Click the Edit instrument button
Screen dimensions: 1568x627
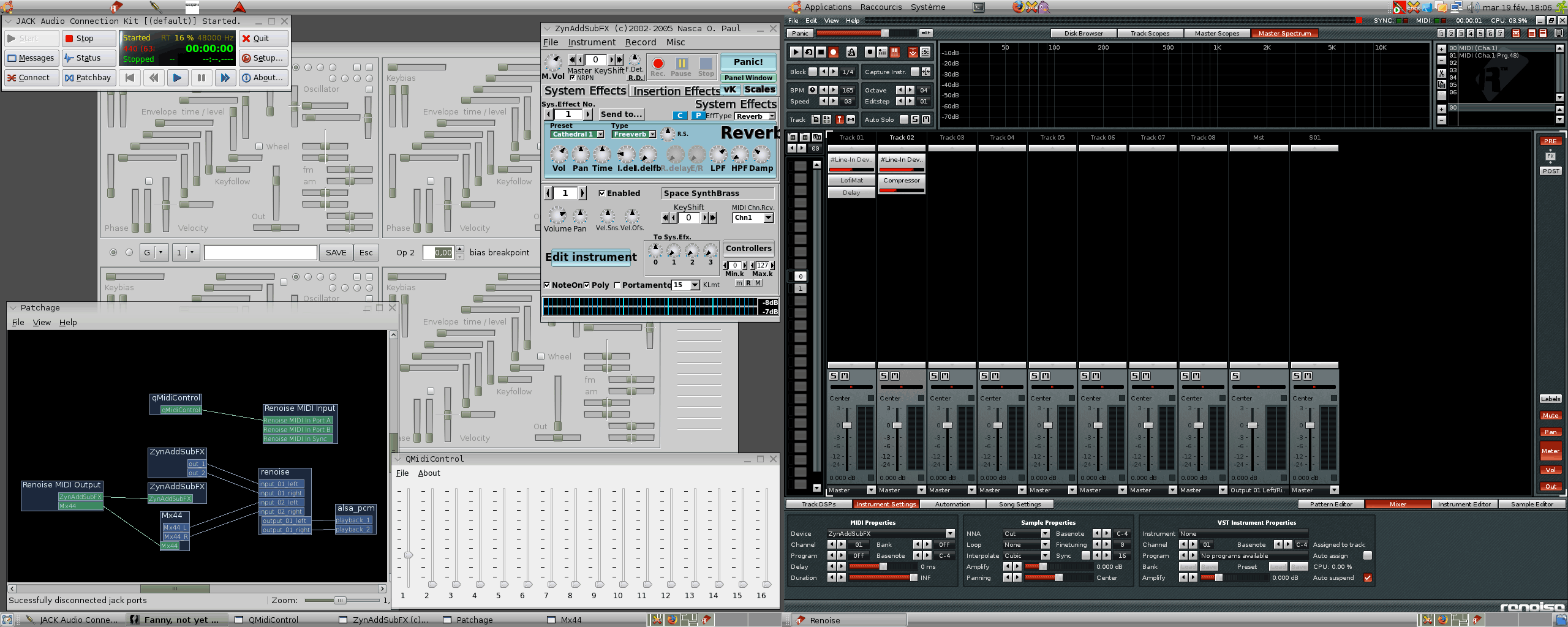pos(591,257)
